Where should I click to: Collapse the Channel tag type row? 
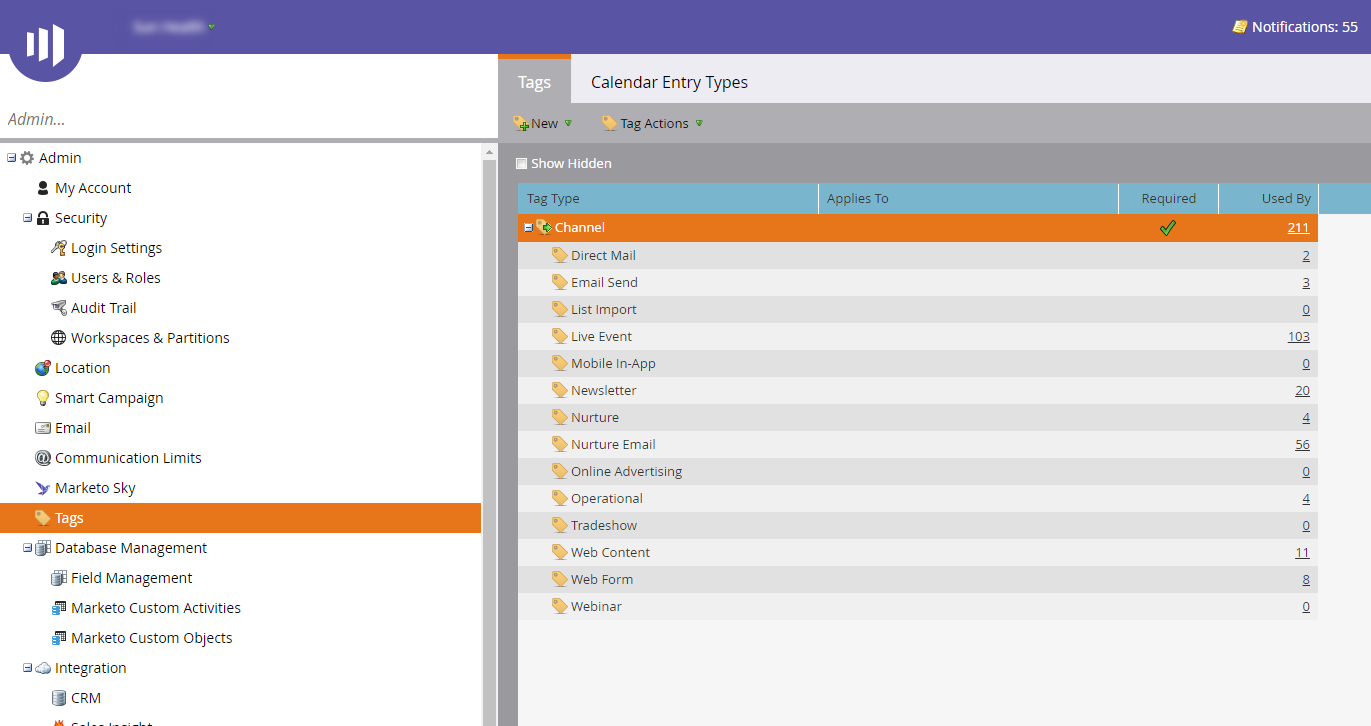pyautogui.click(x=528, y=227)
